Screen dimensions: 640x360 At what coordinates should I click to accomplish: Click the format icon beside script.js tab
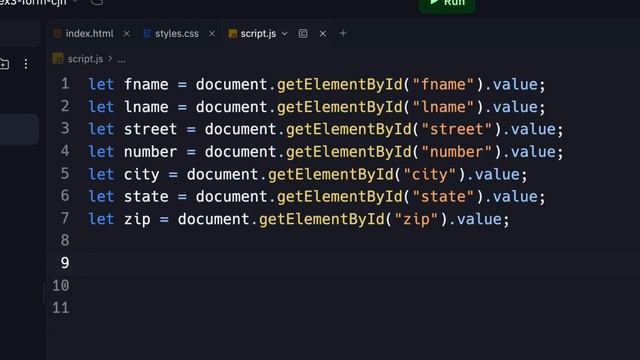click(303, 33)
